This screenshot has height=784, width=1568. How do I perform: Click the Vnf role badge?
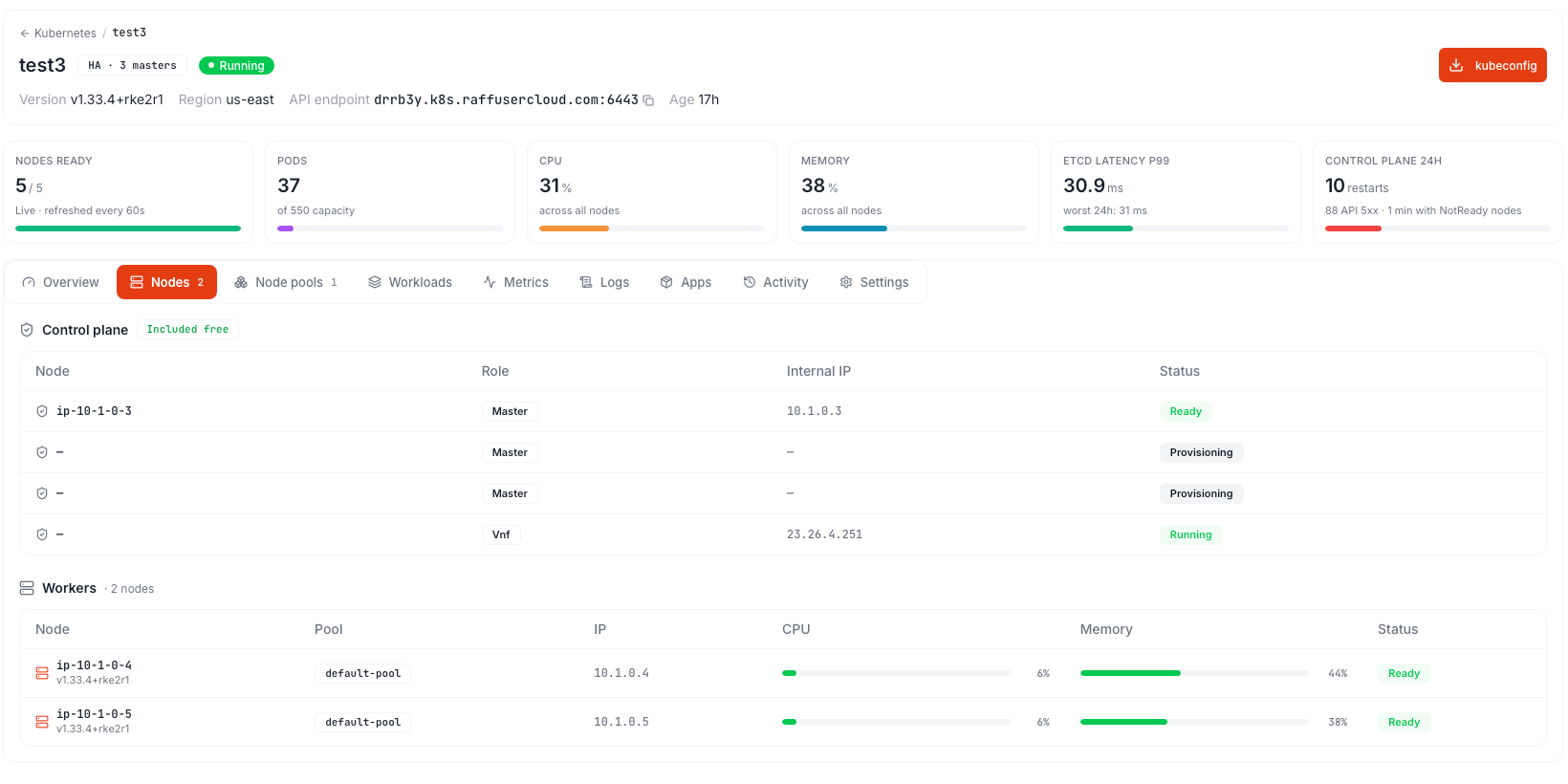pos(501,534)
